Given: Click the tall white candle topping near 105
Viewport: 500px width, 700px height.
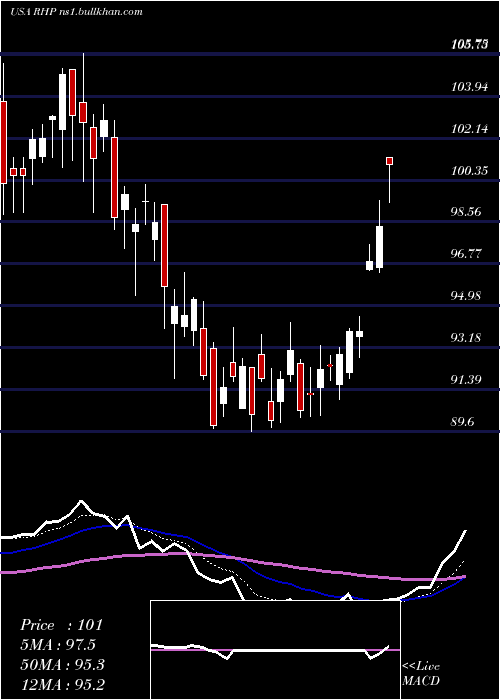Looking at the screenshot, I should pos(62,102).
